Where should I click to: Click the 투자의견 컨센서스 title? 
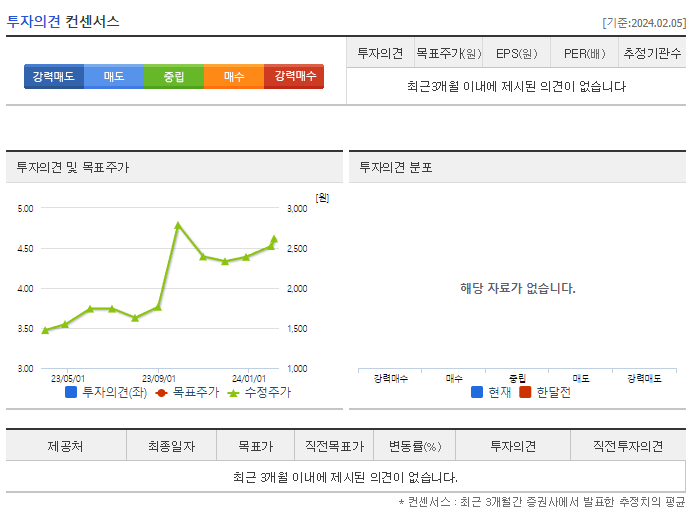63,21
